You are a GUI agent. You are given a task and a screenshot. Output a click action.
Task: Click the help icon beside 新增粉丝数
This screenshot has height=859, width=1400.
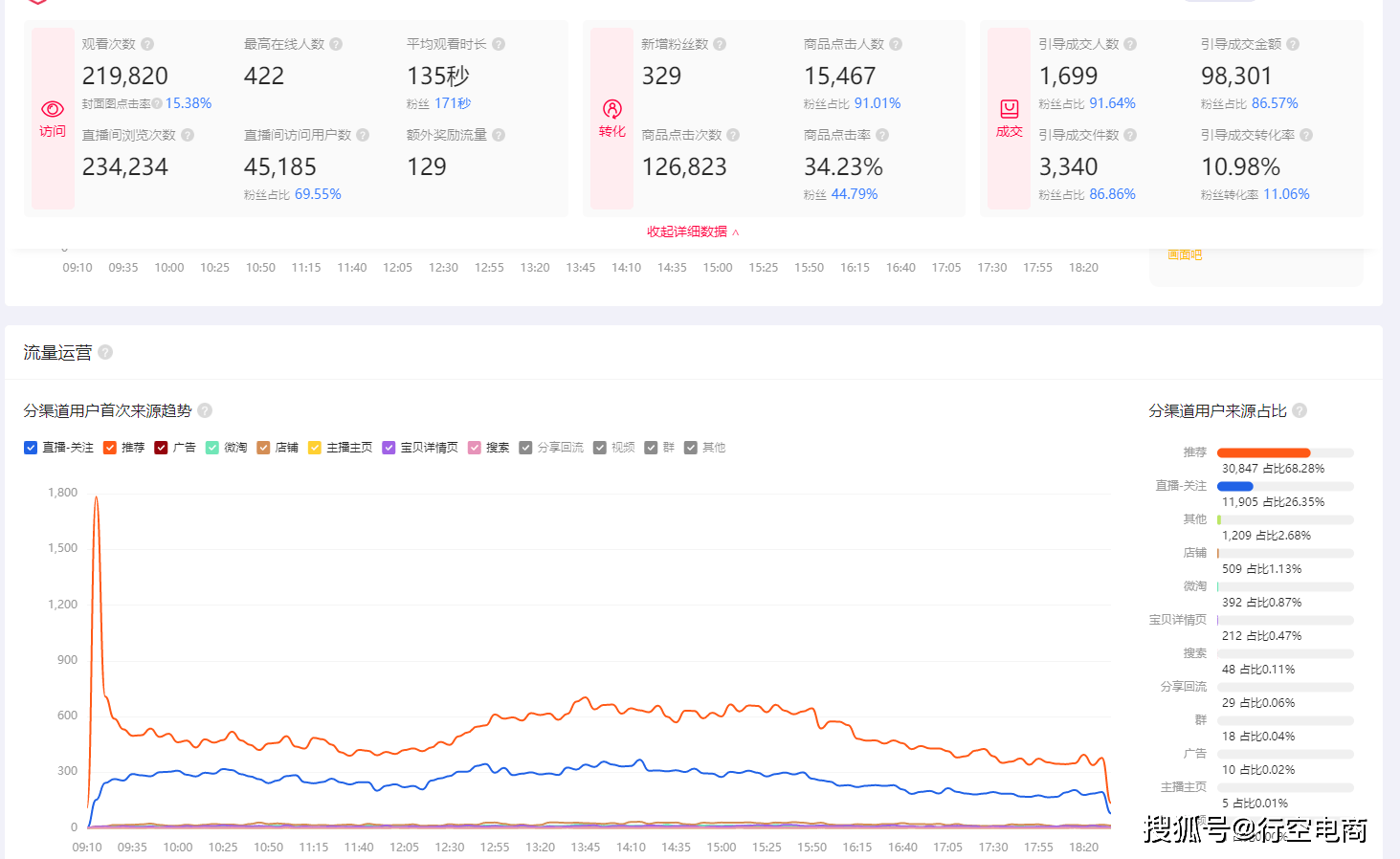(720, 44)
